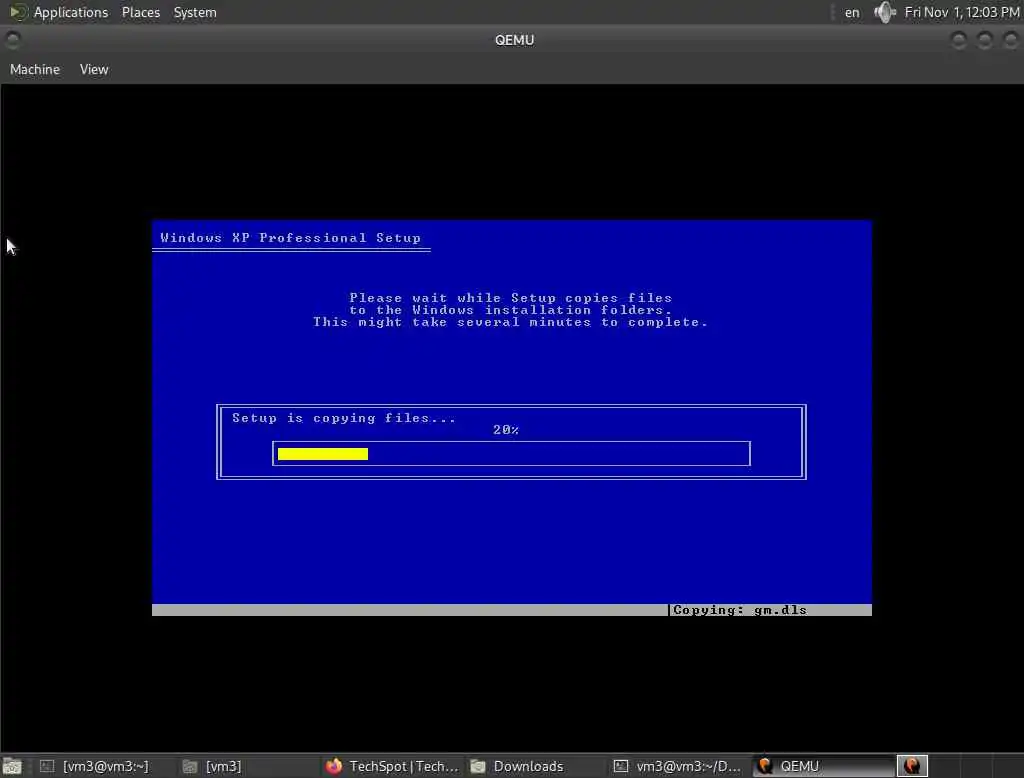
Task: Click the volume speaker icon
Action: [x=884, y=12]
